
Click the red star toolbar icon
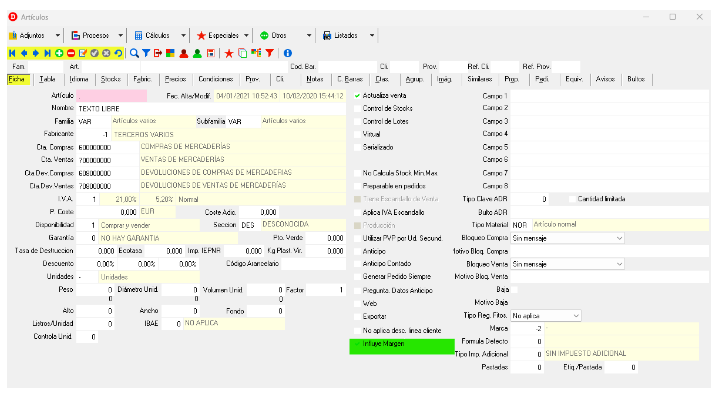[x=229, y=53]
